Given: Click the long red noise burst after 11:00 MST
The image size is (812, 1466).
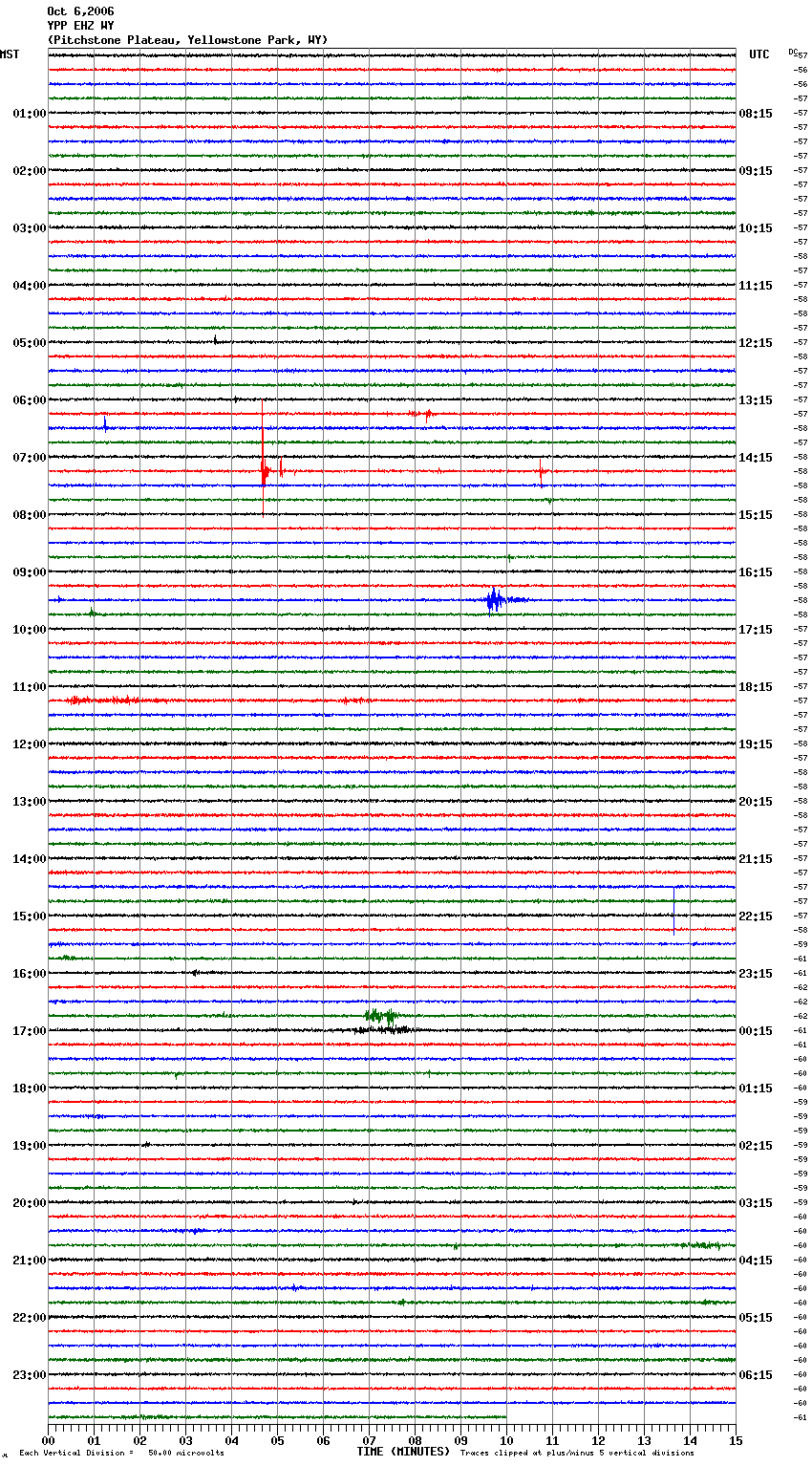Looking at the screenshot, I should coord(115,701).
